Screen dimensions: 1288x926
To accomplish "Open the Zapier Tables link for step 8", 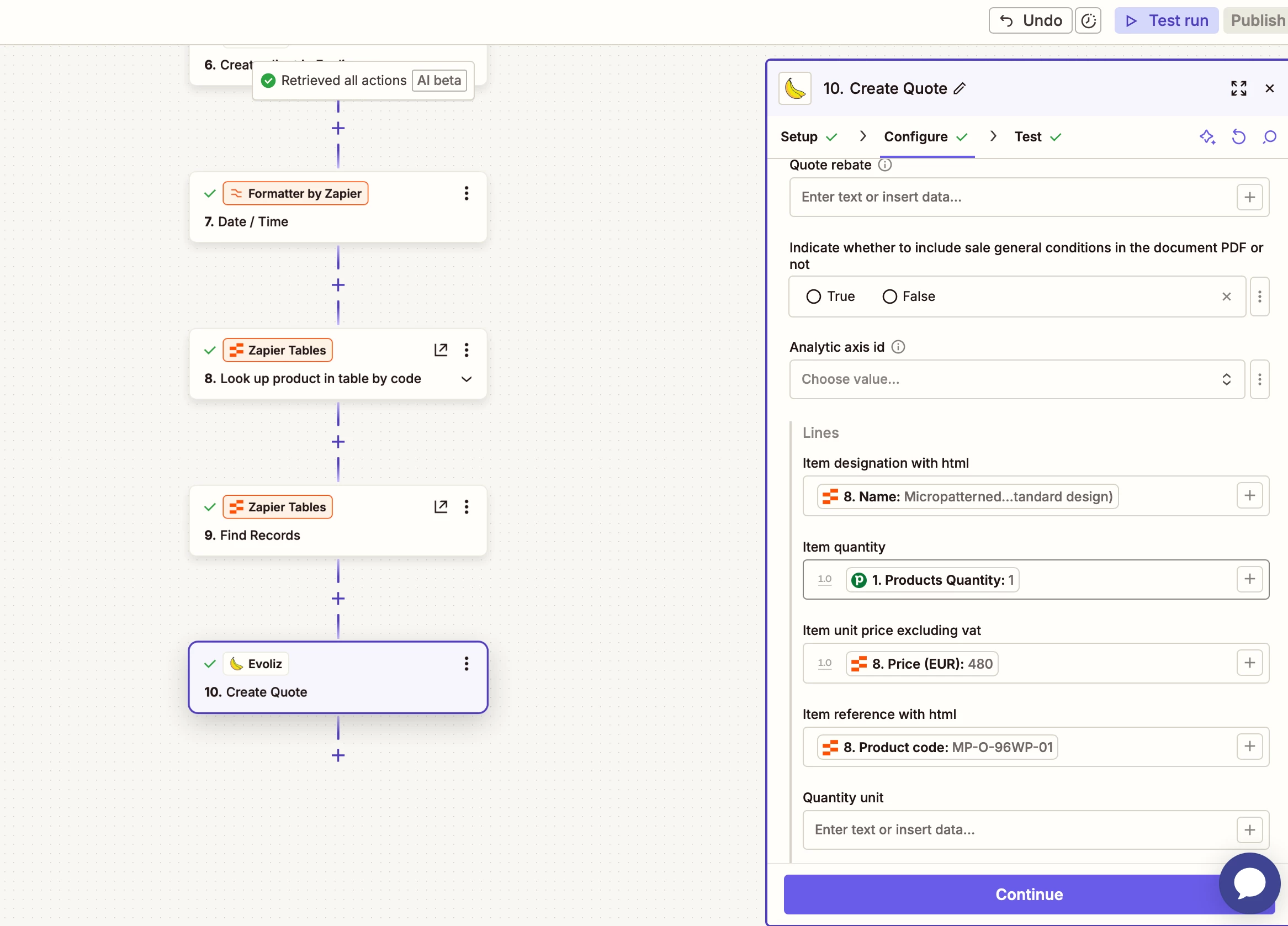I will (x=441, y=350).
